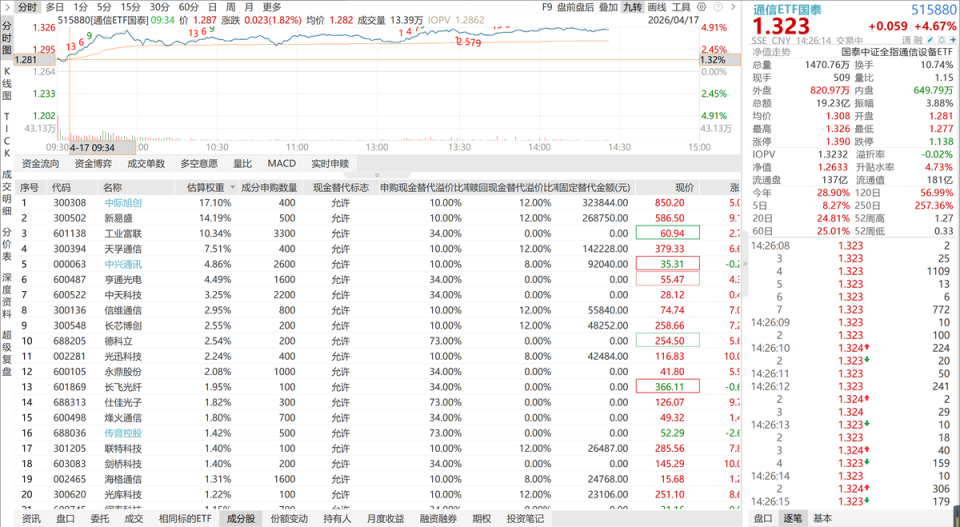Enable the 叠加 overlay option

coord(608,7)
